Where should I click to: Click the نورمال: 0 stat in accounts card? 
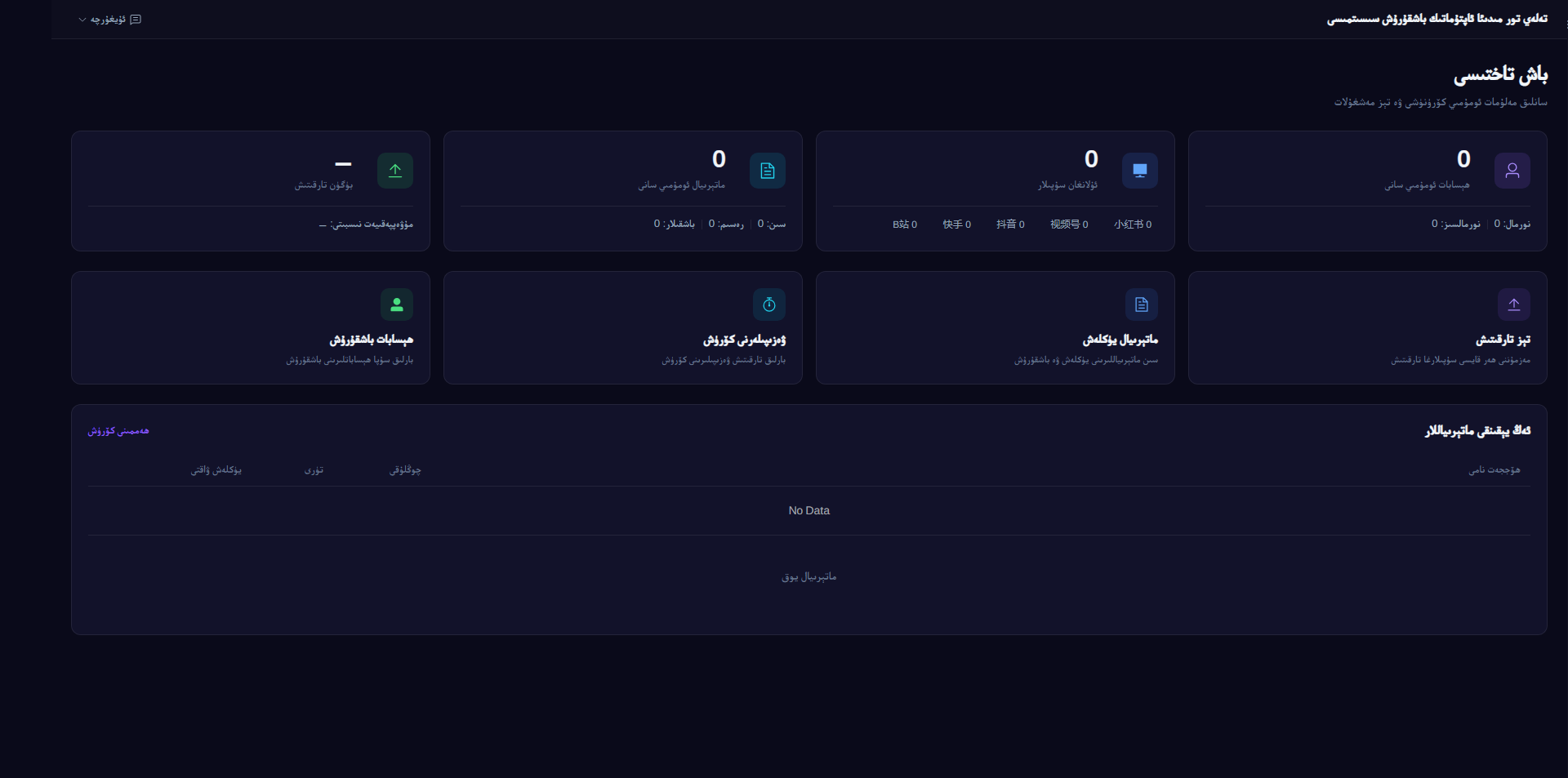coord(1512,224)
